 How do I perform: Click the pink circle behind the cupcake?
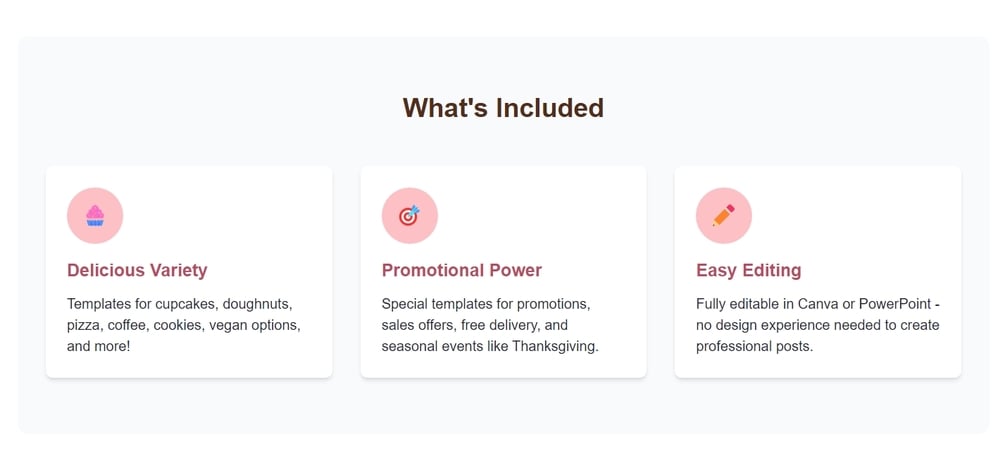point(95,215)
